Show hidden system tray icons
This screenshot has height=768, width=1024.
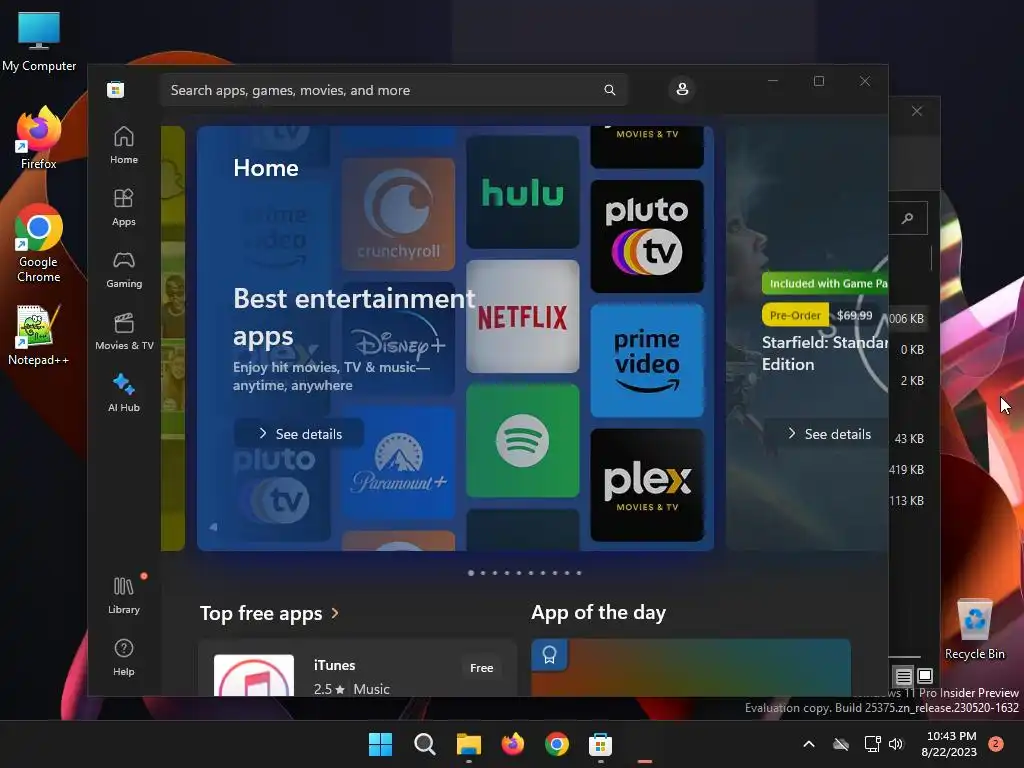pyautogui.click(x=808, y=744)
